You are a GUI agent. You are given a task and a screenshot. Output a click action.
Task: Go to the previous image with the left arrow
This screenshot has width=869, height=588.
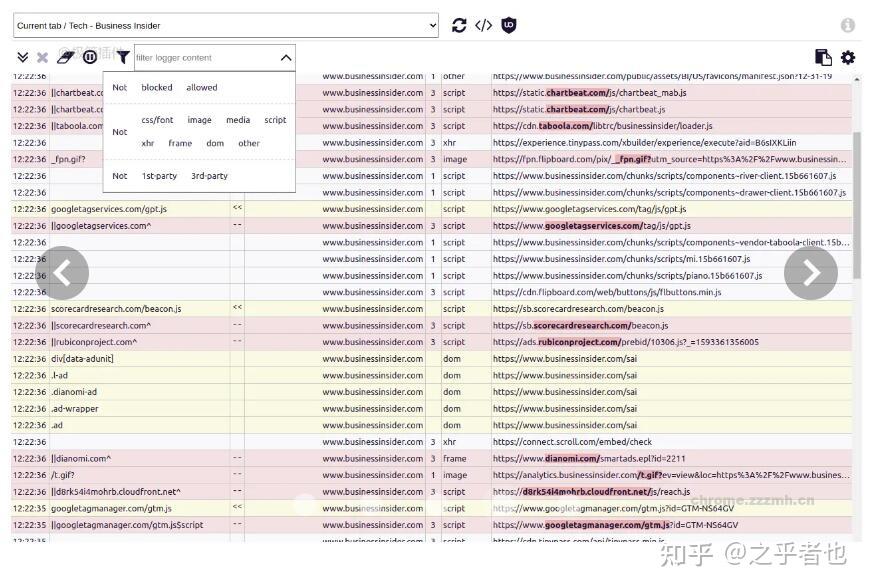pyautogui.click(x=62, y=273)
